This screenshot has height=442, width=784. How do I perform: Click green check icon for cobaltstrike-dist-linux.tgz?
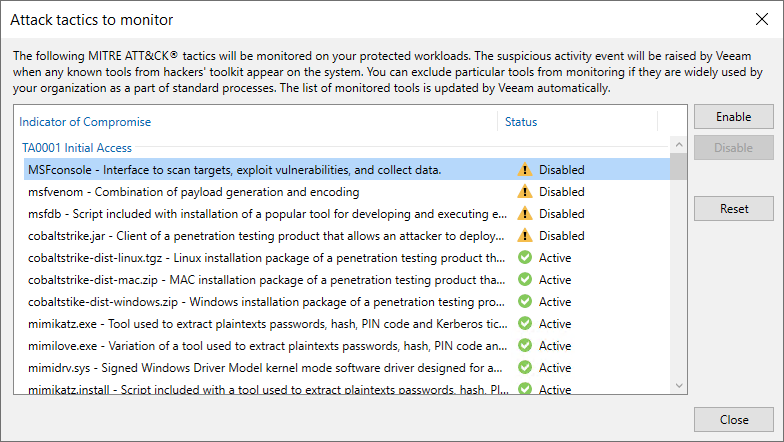525,258
